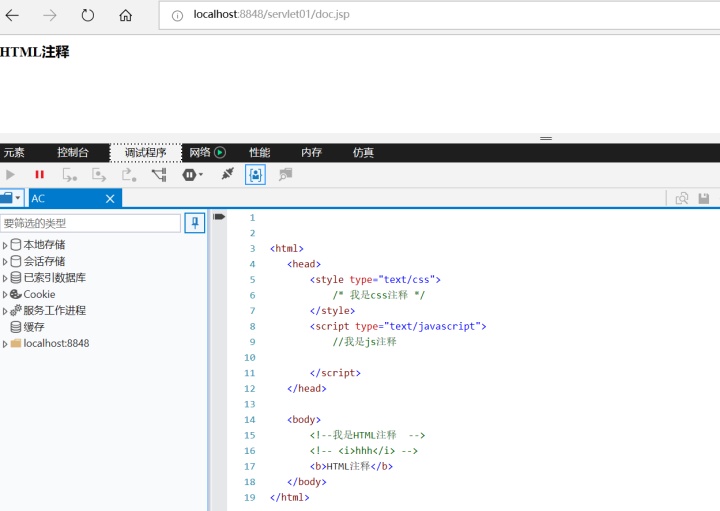
Task: Select the 服务工作进程 item
Action: (x=55, y=310)
